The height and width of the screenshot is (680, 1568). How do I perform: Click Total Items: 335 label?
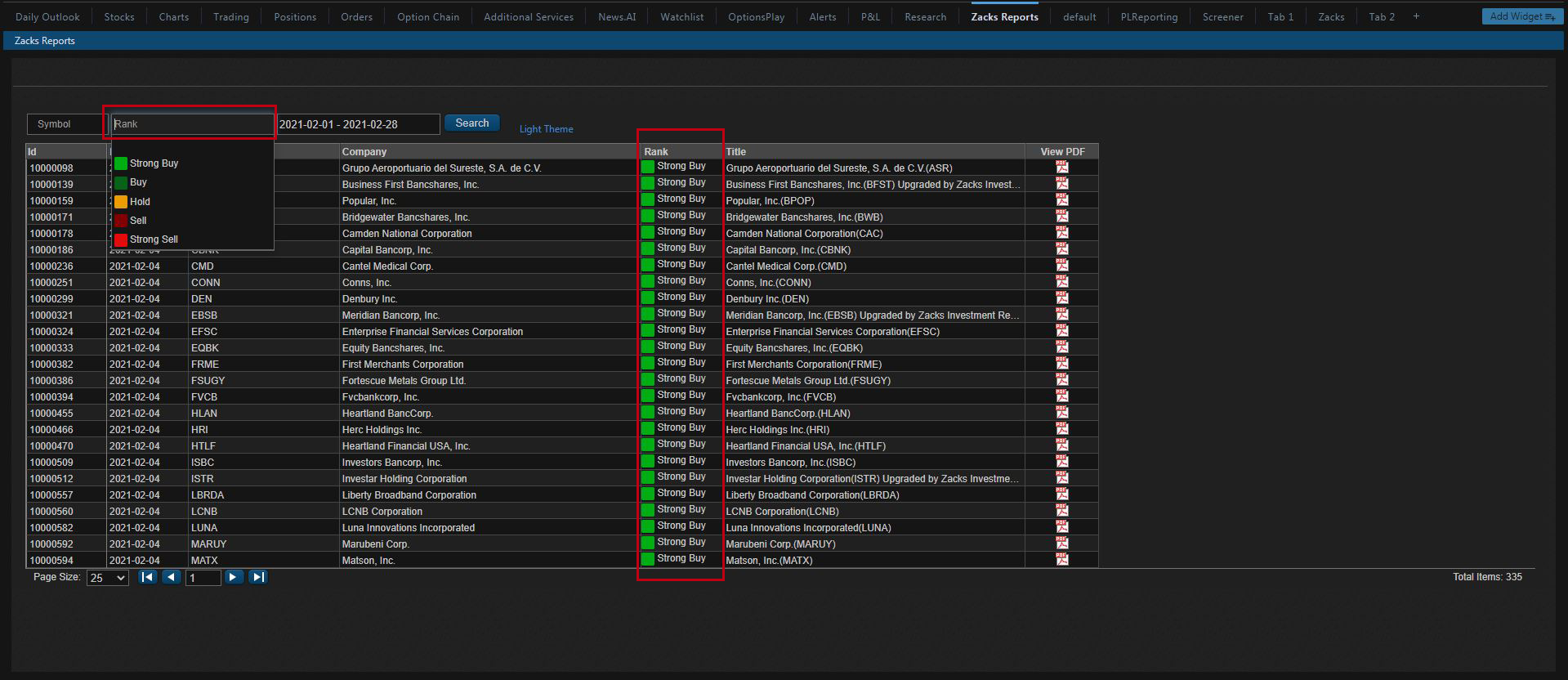(1487, 577)
